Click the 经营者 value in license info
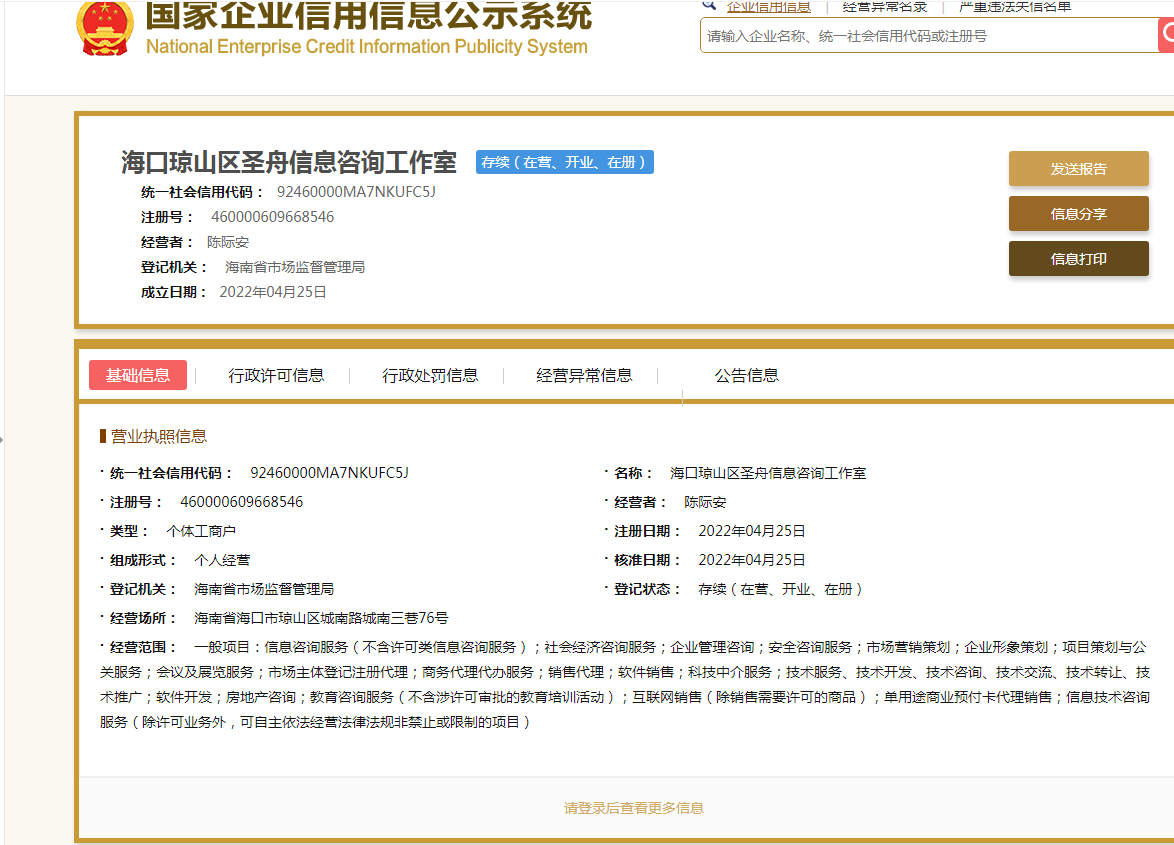Screen dimensions: 1174x845 pyautogui.click(x=705, y=502)
